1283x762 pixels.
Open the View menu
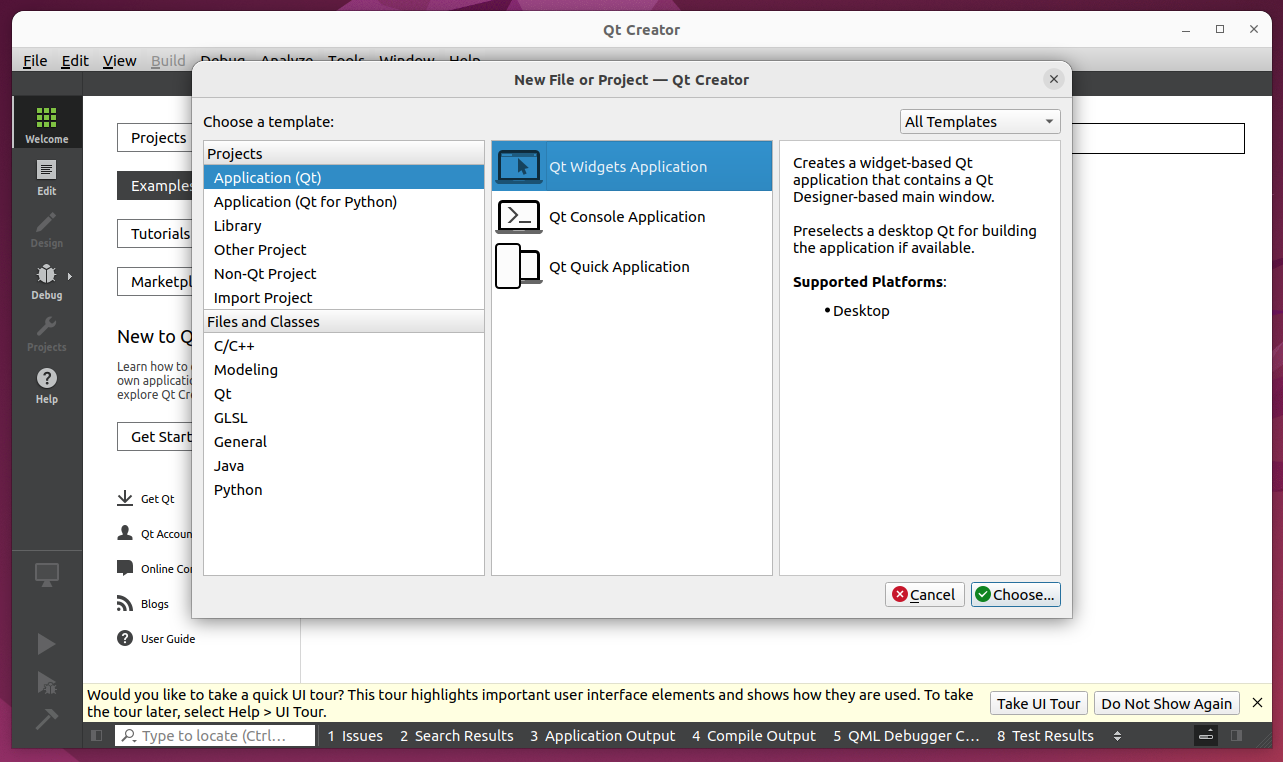119,61
